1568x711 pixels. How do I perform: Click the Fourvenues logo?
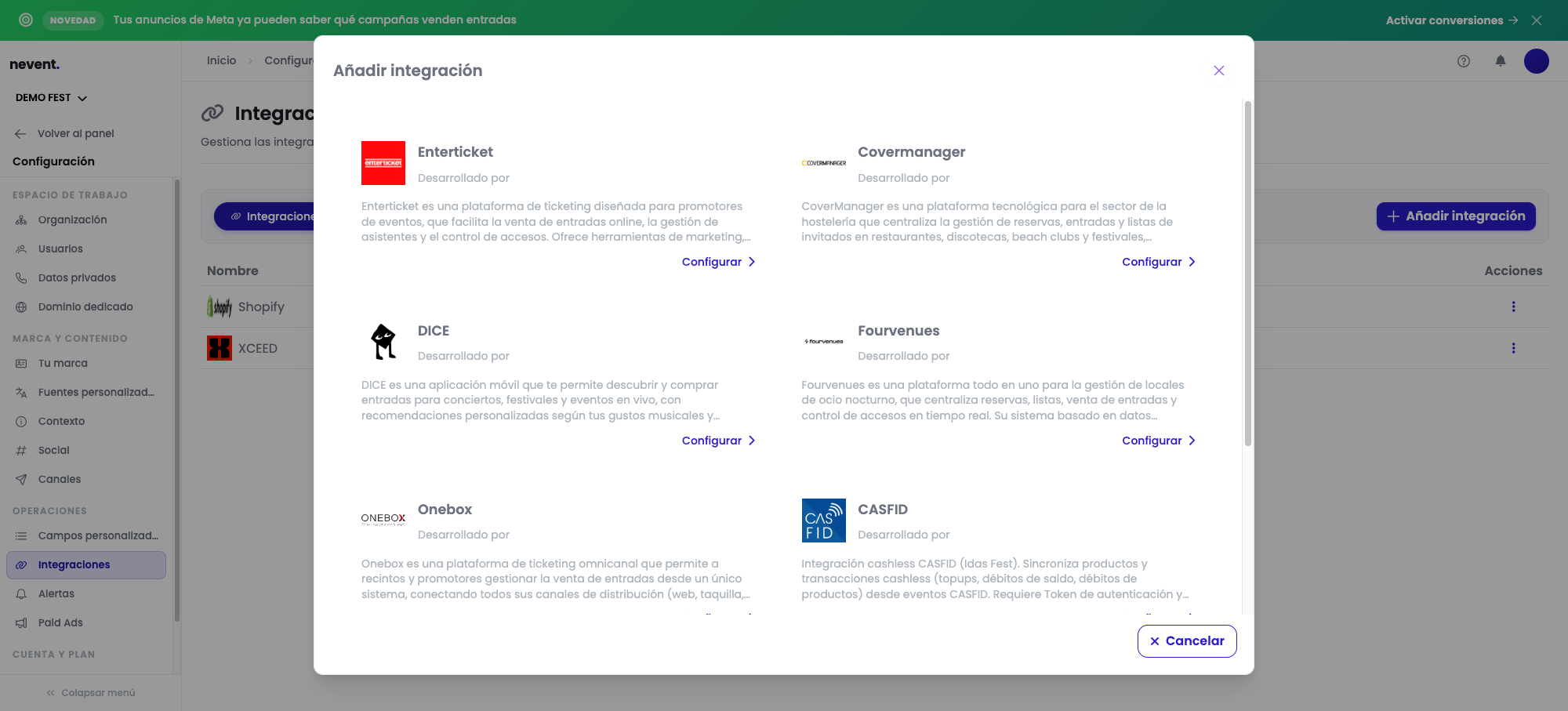[823, 342]
